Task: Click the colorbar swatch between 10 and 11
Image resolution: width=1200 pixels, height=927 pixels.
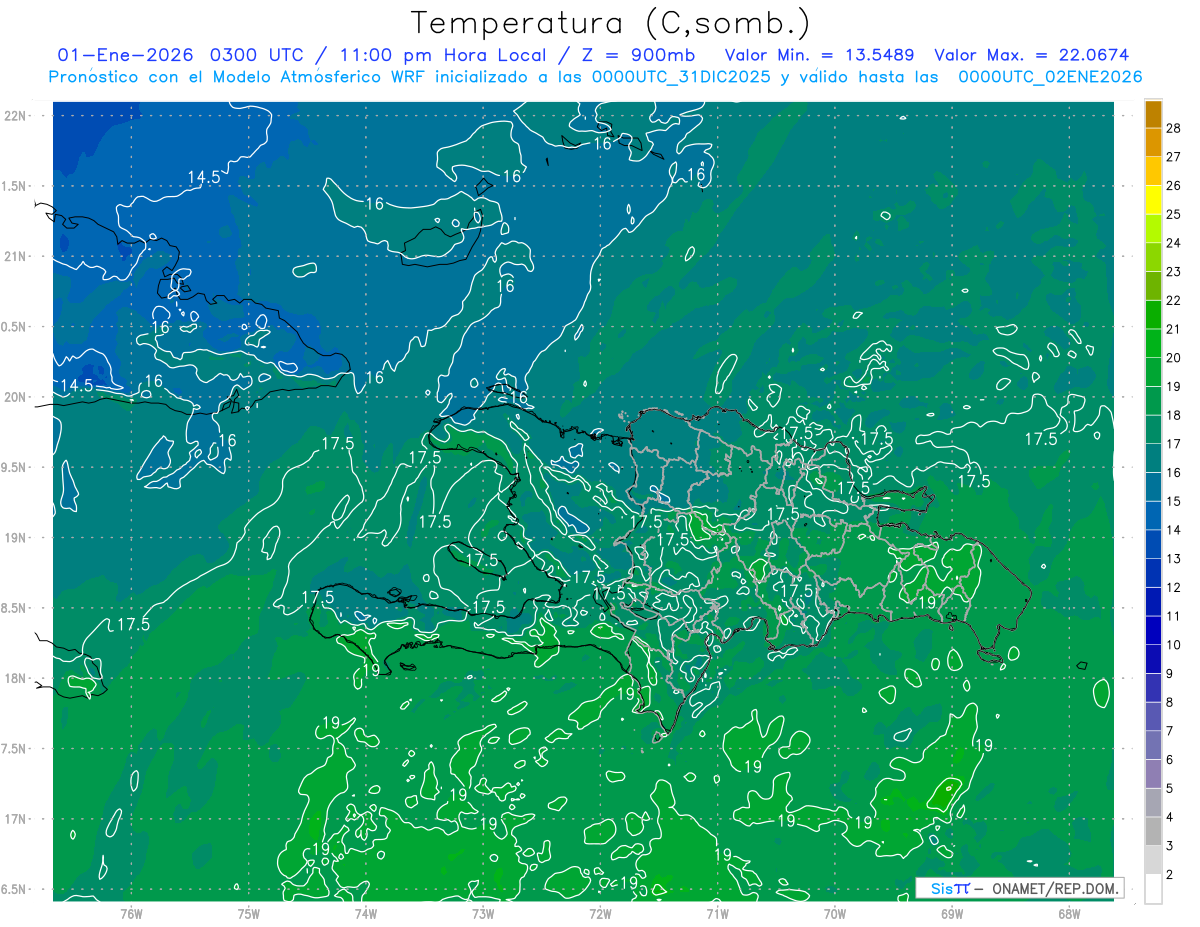Action: click(x=1153, y=631)
